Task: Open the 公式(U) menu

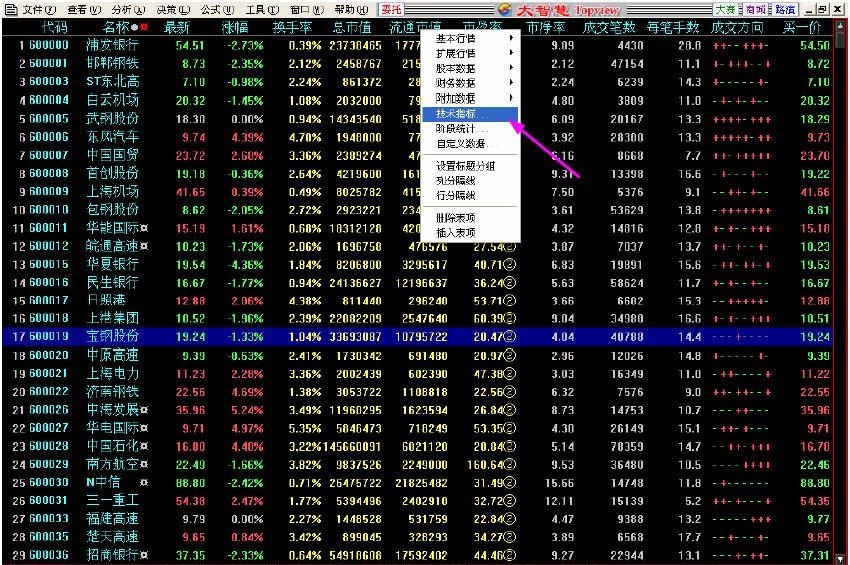Action: (217, 9)
